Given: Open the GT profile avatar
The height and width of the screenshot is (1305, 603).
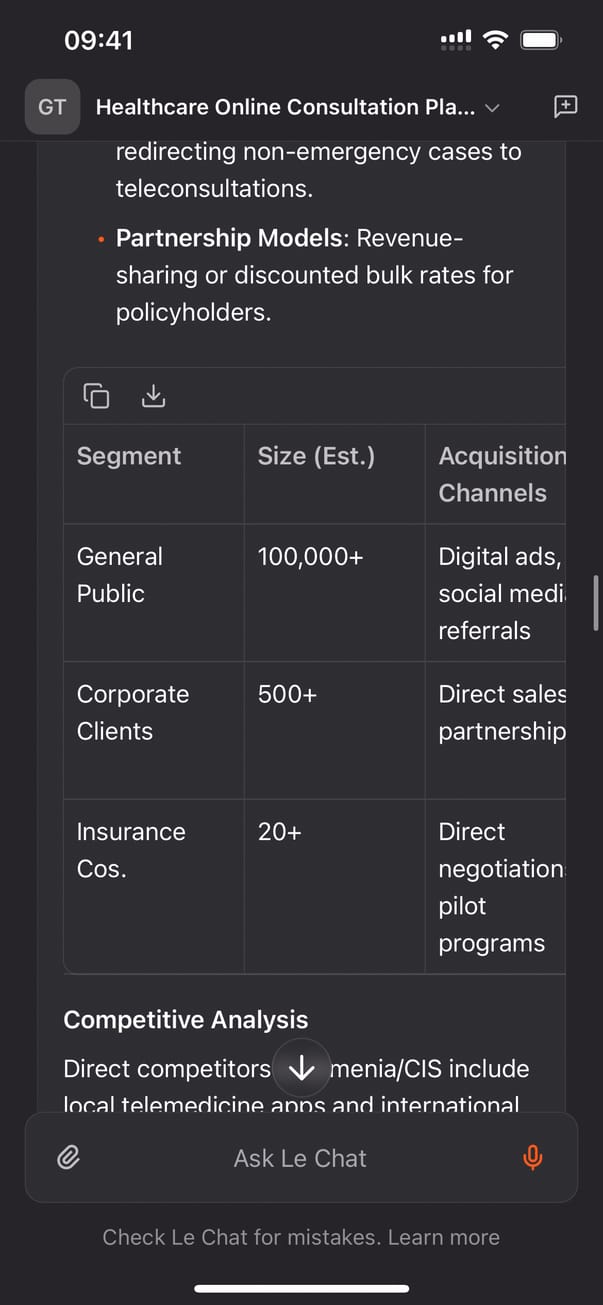Looking at the screenshot, I should pyautogui.click(x=52, y=107).
